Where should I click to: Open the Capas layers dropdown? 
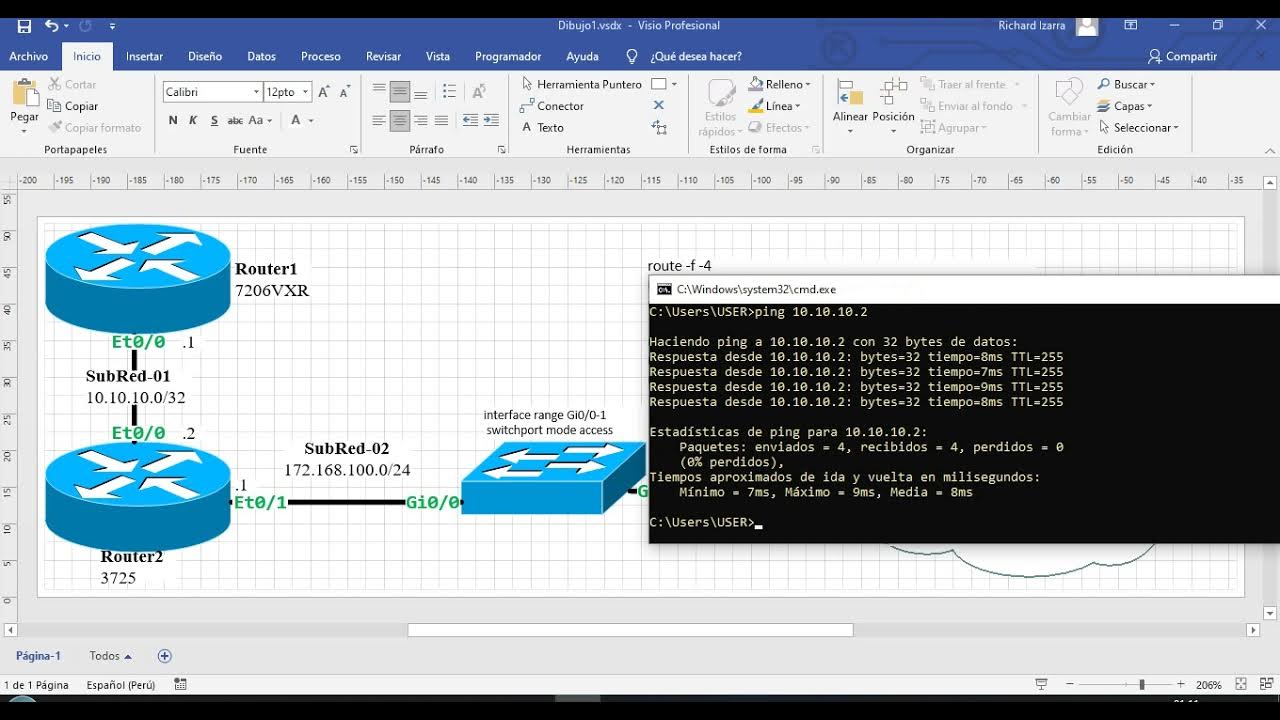click(x=1126, y=106)
